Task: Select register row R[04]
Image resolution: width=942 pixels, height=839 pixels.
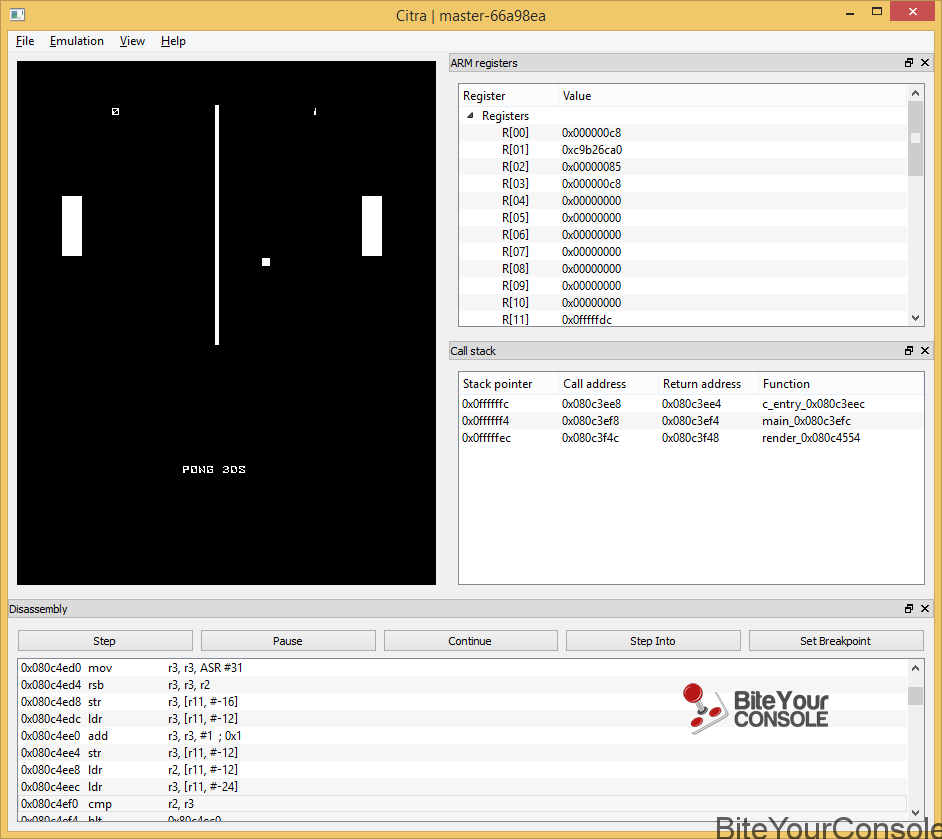Action: point(683,201)
